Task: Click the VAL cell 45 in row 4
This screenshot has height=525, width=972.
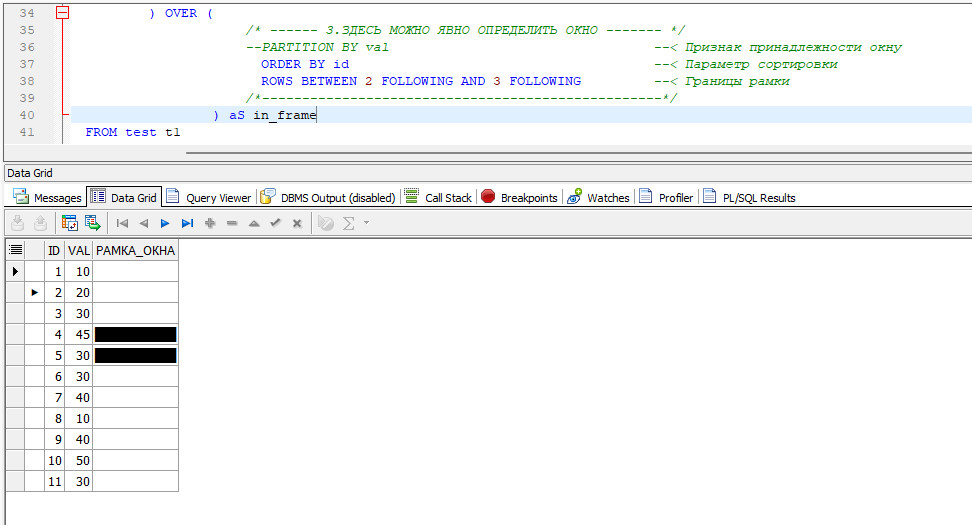Action: [x=79, y=335]
